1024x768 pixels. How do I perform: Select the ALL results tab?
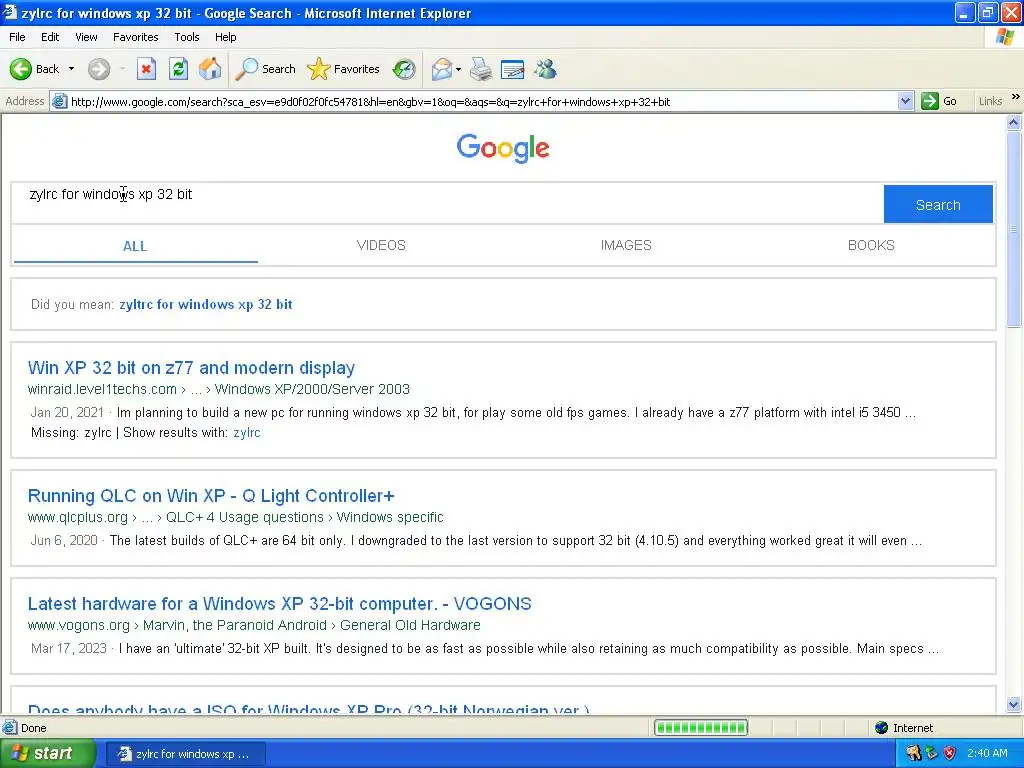[x=135, y=246]
